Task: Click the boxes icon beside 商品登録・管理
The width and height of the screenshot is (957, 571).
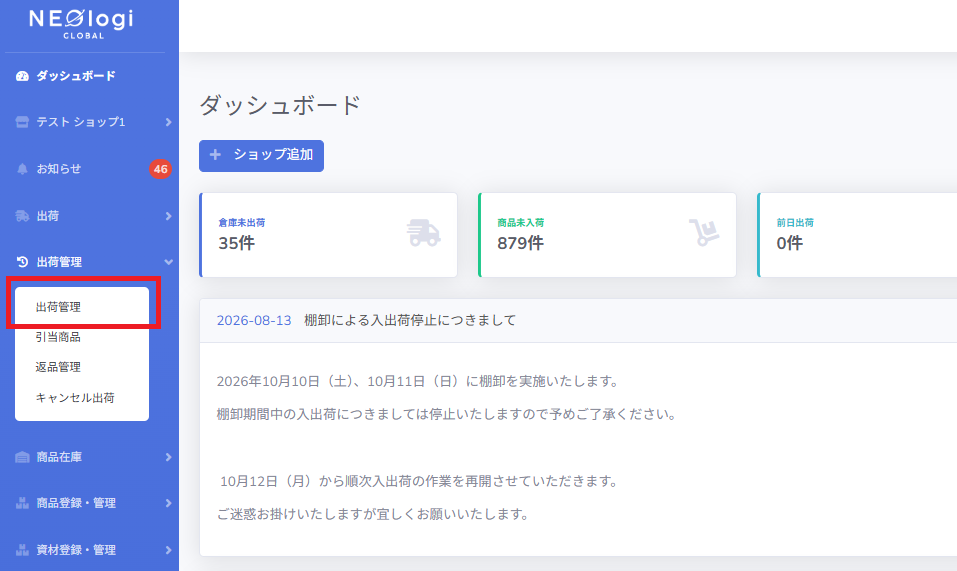Action: (x=22, y=503)
